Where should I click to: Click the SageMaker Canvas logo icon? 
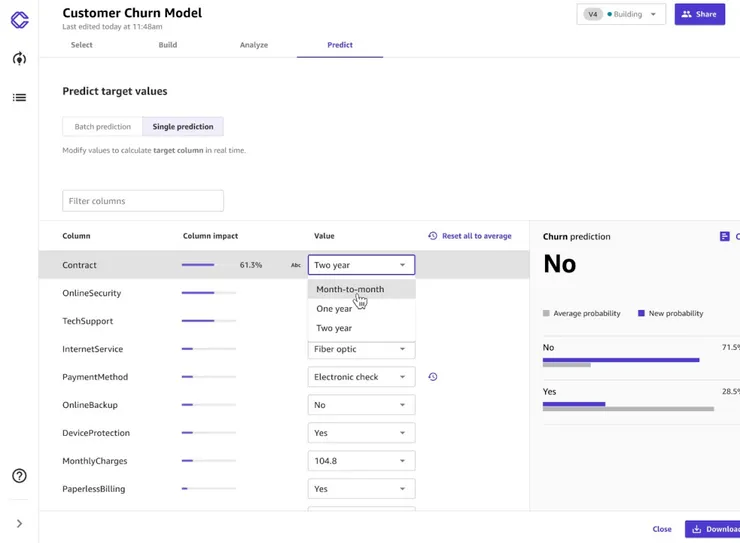coord(19,20)
